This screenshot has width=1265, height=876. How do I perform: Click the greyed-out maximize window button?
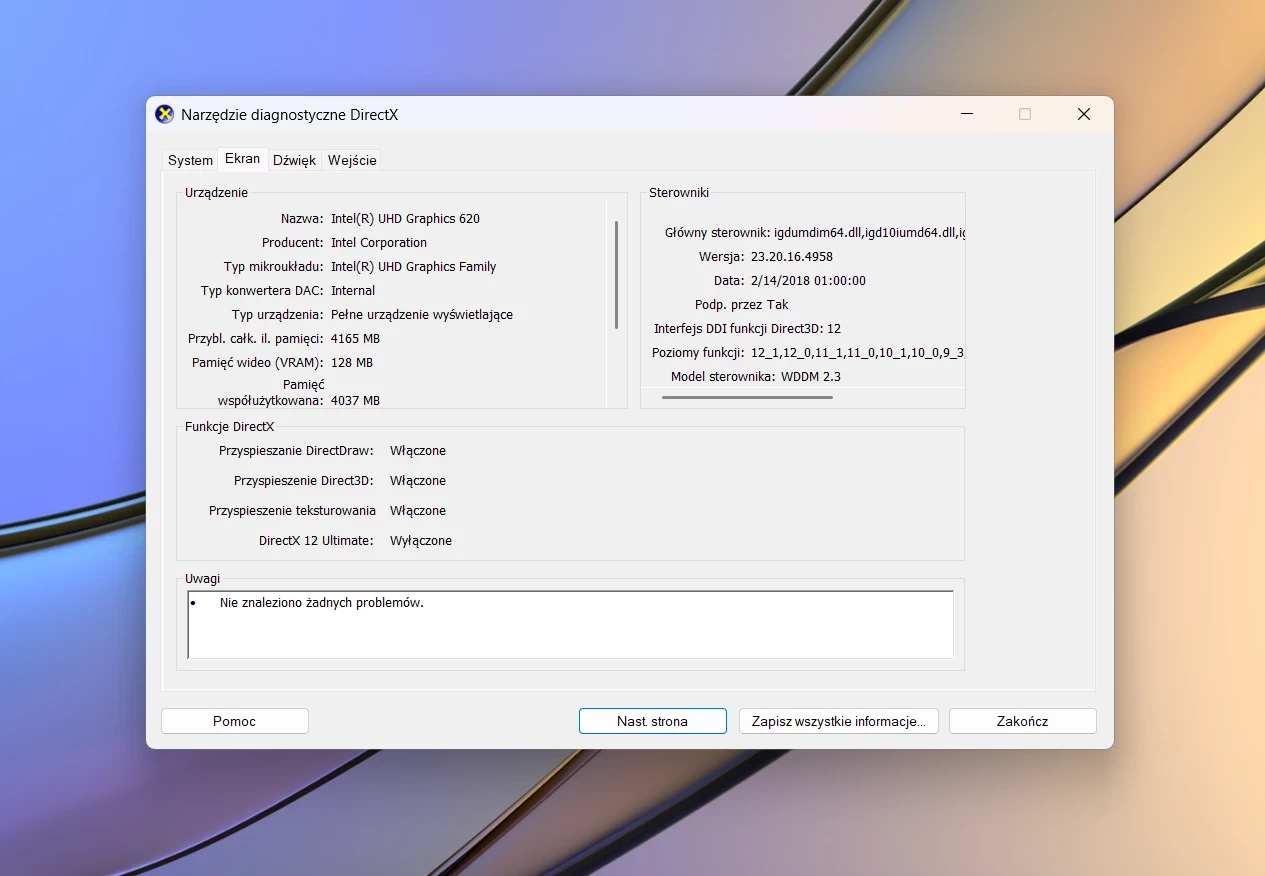1025,114
